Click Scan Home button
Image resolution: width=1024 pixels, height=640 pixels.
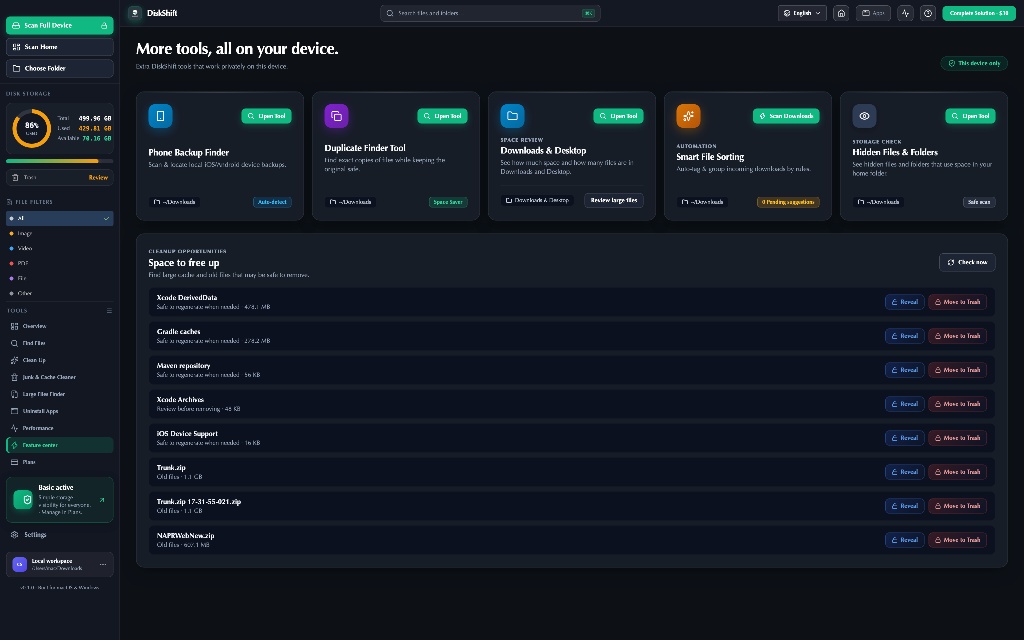(x=59, y=47)
